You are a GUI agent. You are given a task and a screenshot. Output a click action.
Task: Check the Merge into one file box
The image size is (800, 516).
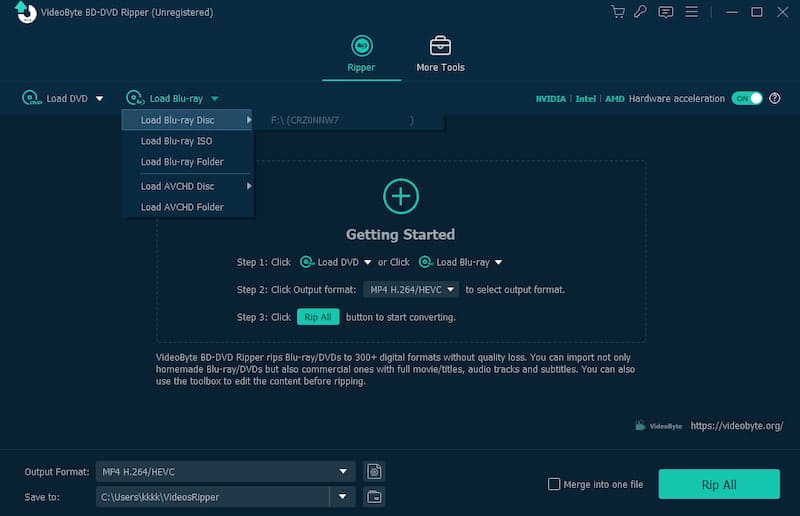coord(554,484)
